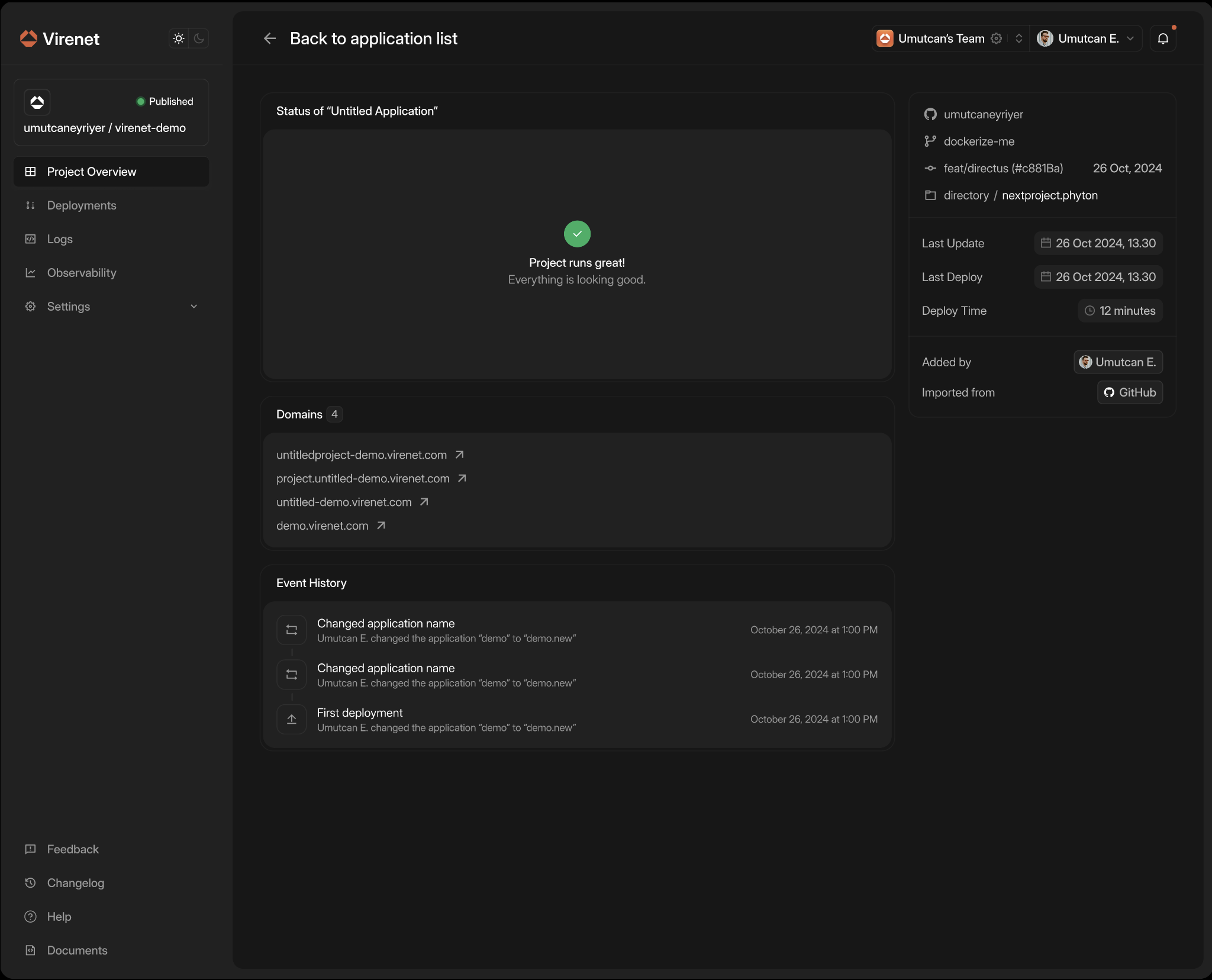Click the Event History heading
1212x980 pixels.
pos(311,584)
